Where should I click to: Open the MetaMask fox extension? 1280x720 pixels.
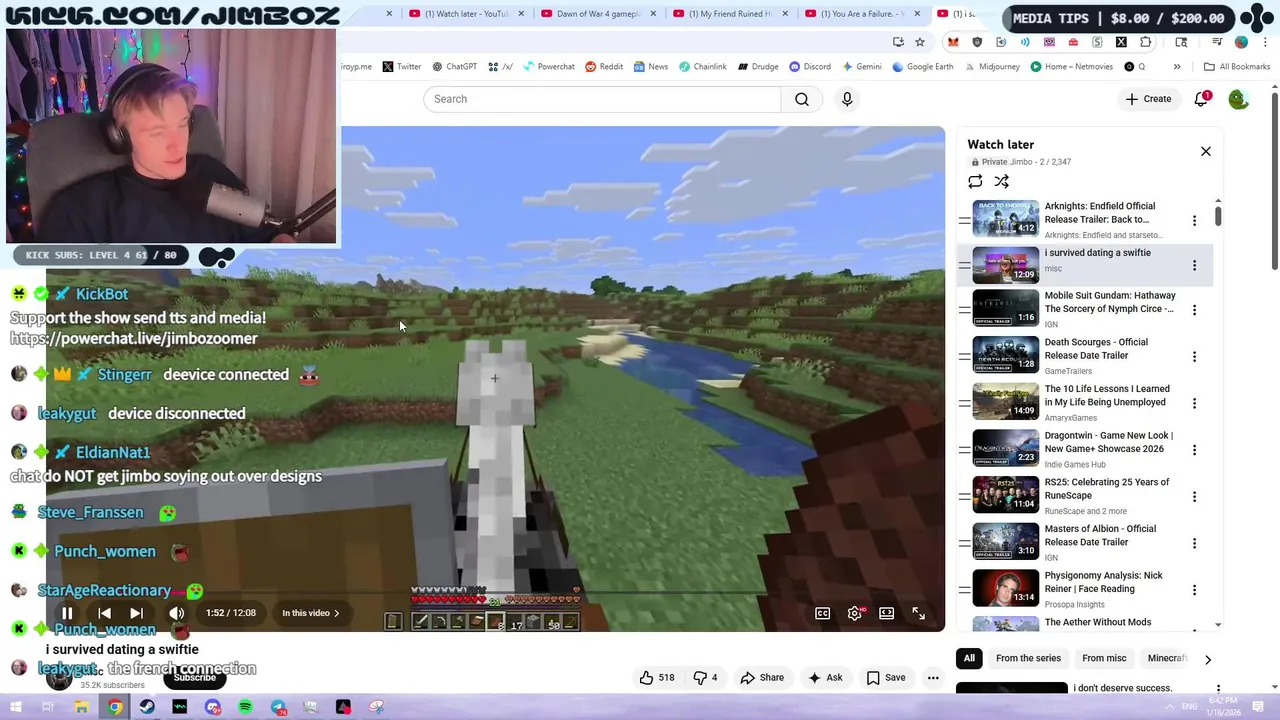click(x=953, y=42)
